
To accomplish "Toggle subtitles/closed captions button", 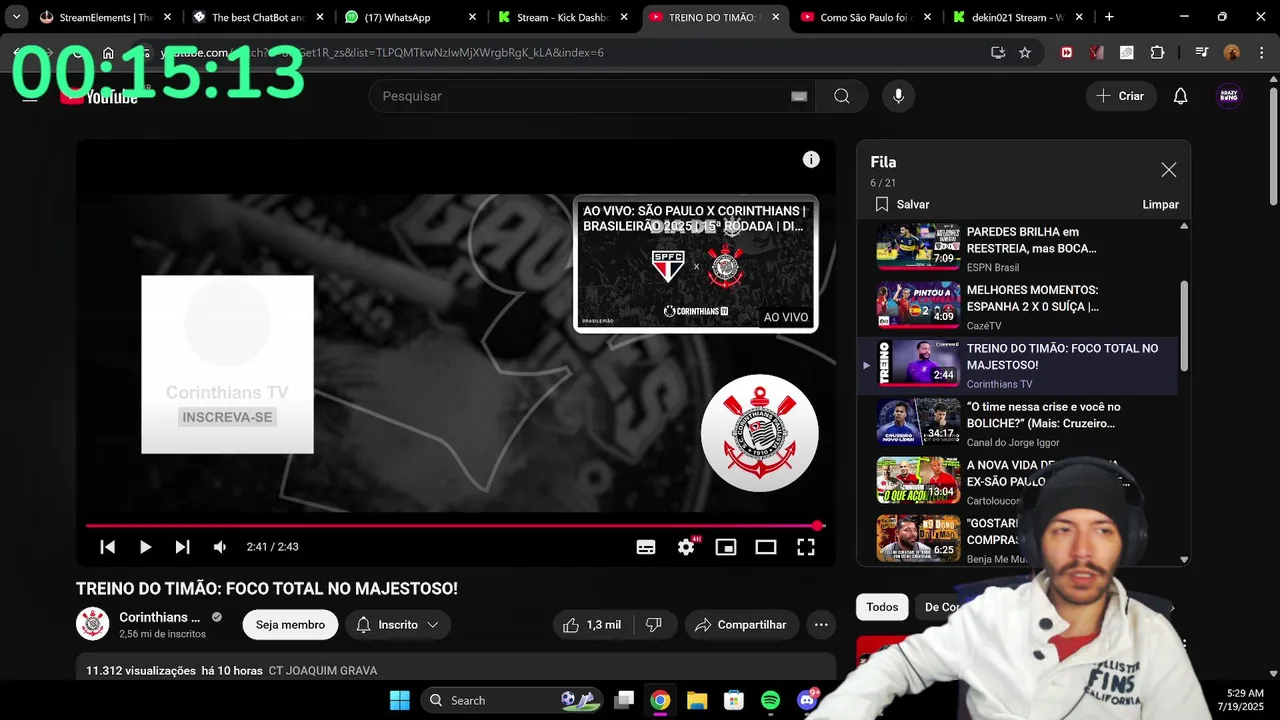I will [x=646, y=547].
